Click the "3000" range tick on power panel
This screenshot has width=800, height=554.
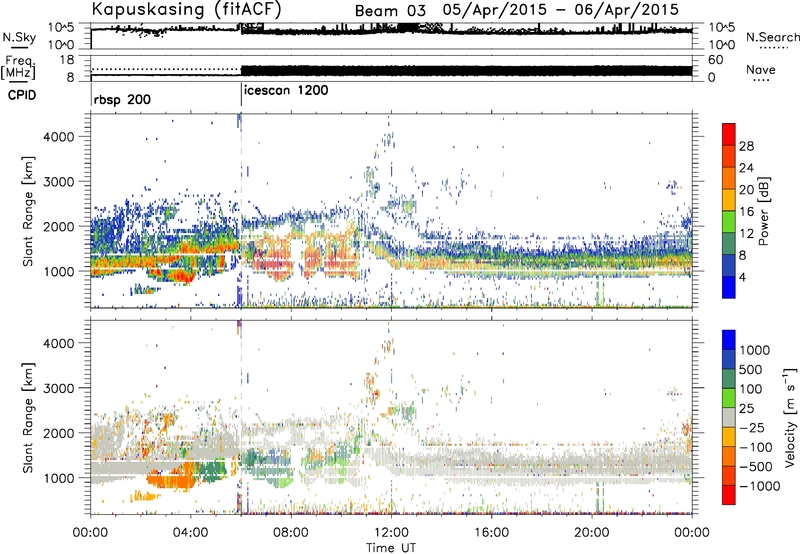tap(59, 181)
